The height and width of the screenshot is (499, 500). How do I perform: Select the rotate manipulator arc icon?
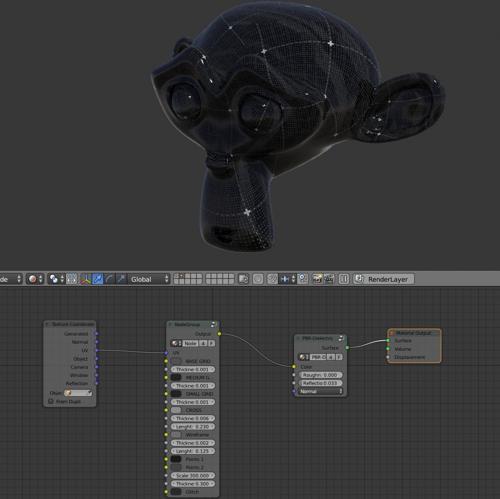[109, 279]
